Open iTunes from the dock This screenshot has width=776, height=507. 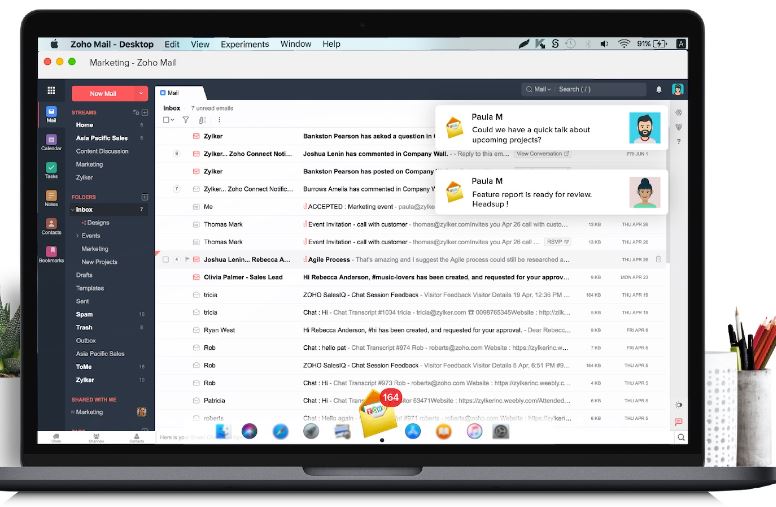pyautogui.click(x=474, y=431)
